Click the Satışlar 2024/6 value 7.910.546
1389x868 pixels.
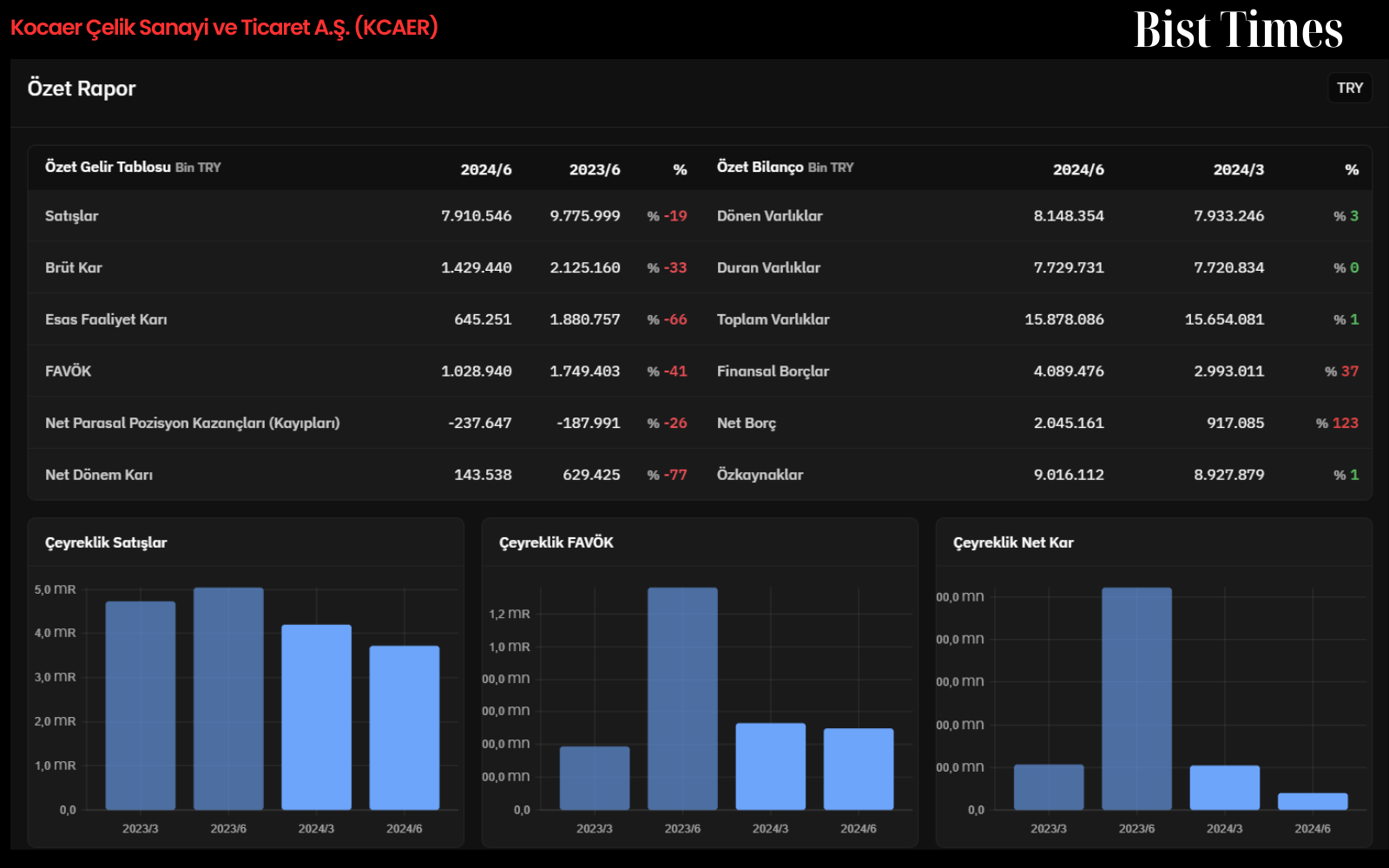pyautogui.click(x=477, y=216)
